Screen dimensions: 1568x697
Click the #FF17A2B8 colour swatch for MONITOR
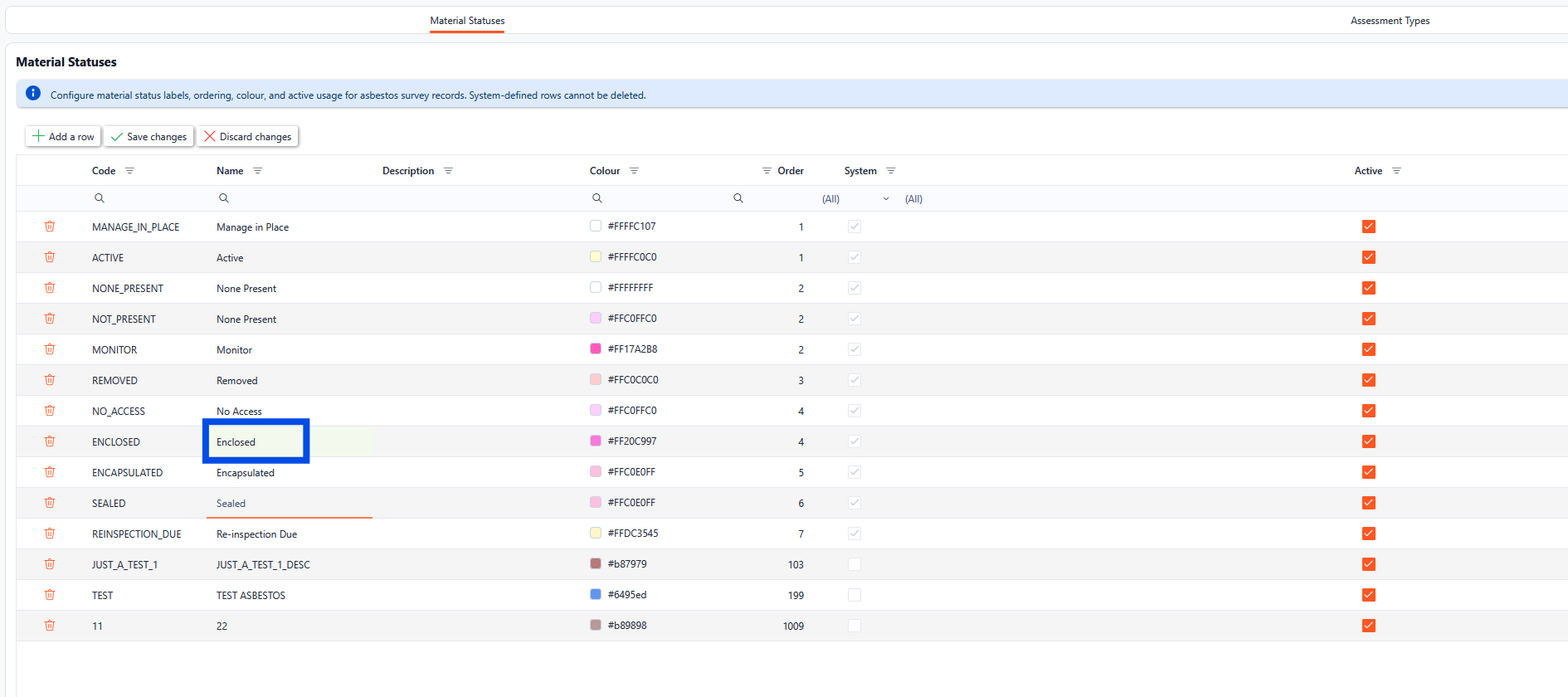click(x=596, y=349)
